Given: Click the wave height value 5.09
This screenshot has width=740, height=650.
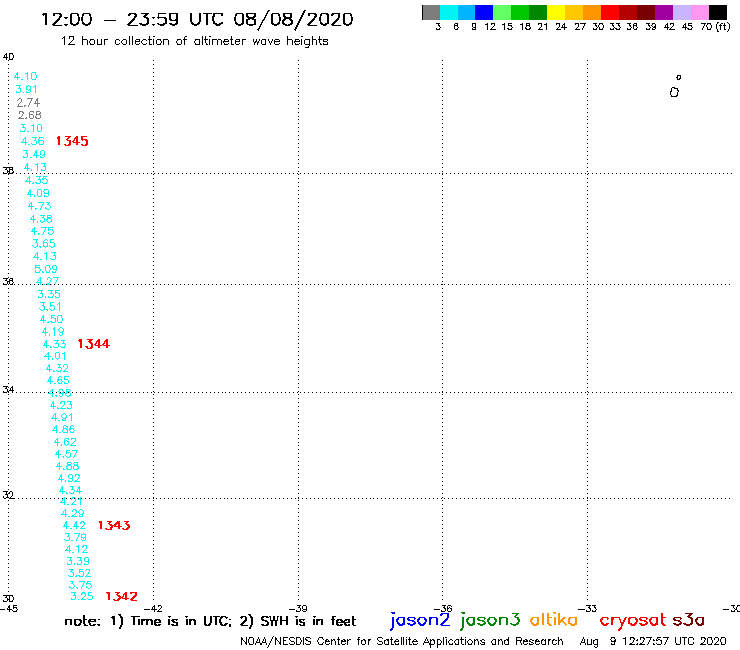Looking at the screenshot, I should pyautogui.click(x=46, y=269).
